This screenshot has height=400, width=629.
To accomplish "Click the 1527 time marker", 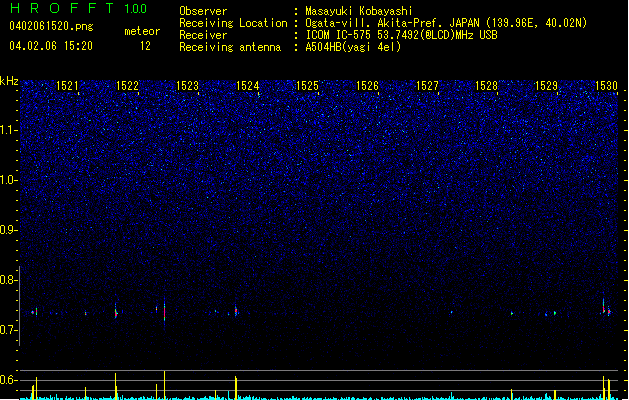I will [427, 85].
